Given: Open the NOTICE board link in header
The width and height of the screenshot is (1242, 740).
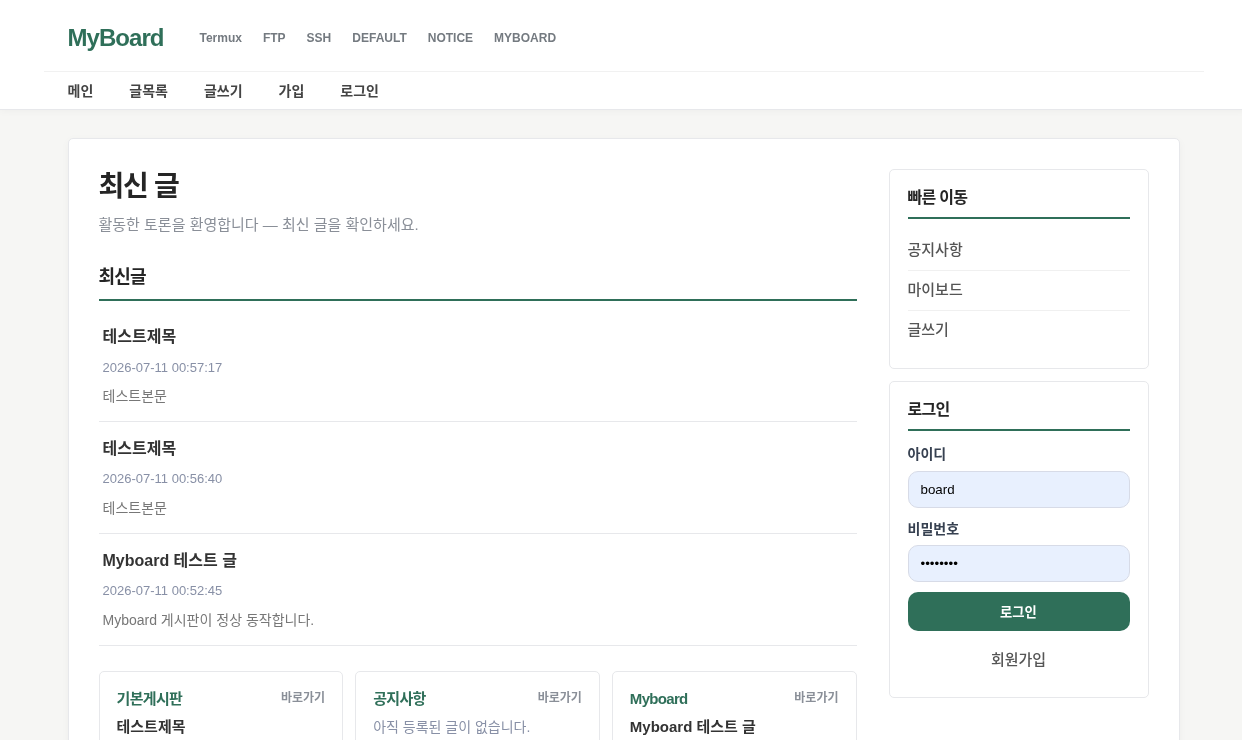Looking at the screenshot, I should pos(450,38).
